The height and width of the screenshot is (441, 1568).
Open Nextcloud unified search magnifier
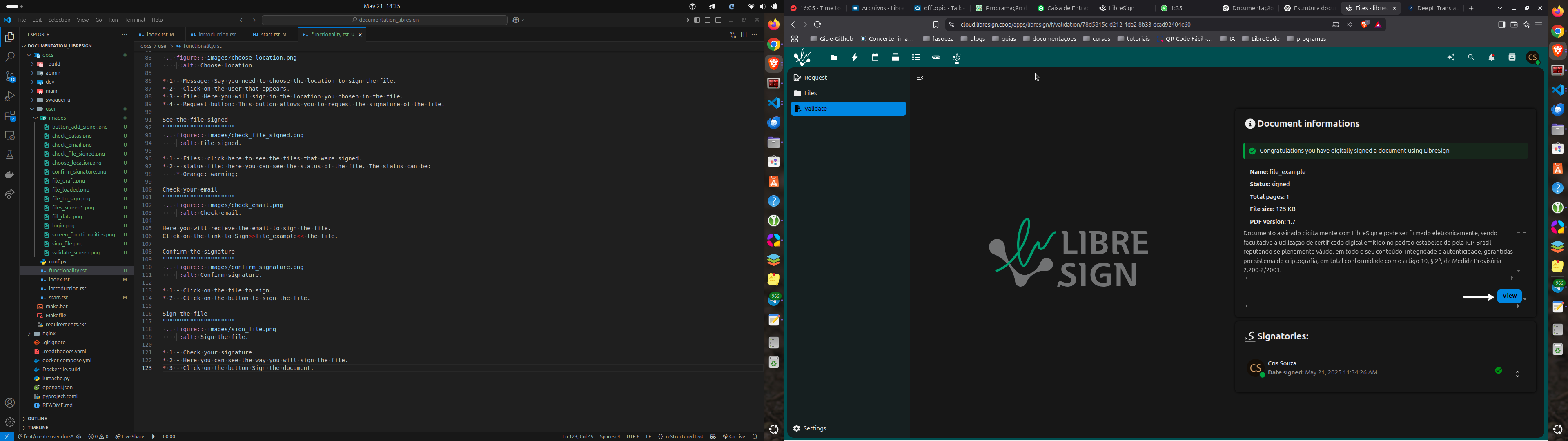point(1471,58)
